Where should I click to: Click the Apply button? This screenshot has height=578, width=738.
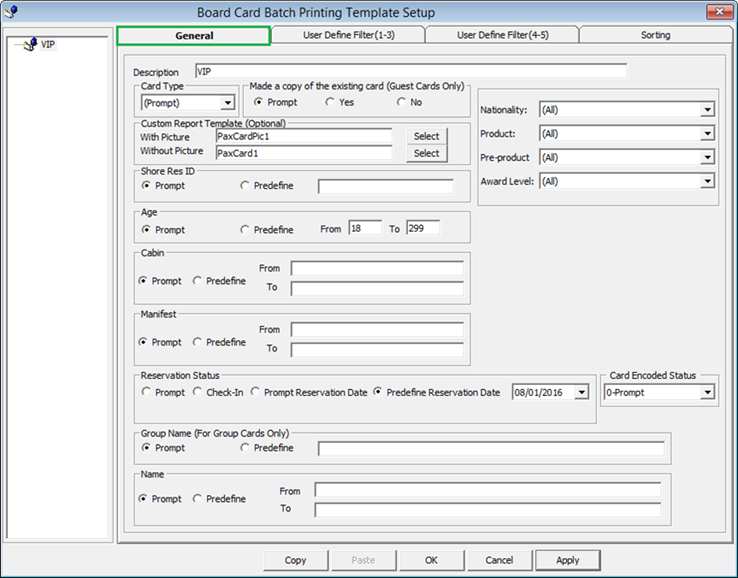pos(568,560)
